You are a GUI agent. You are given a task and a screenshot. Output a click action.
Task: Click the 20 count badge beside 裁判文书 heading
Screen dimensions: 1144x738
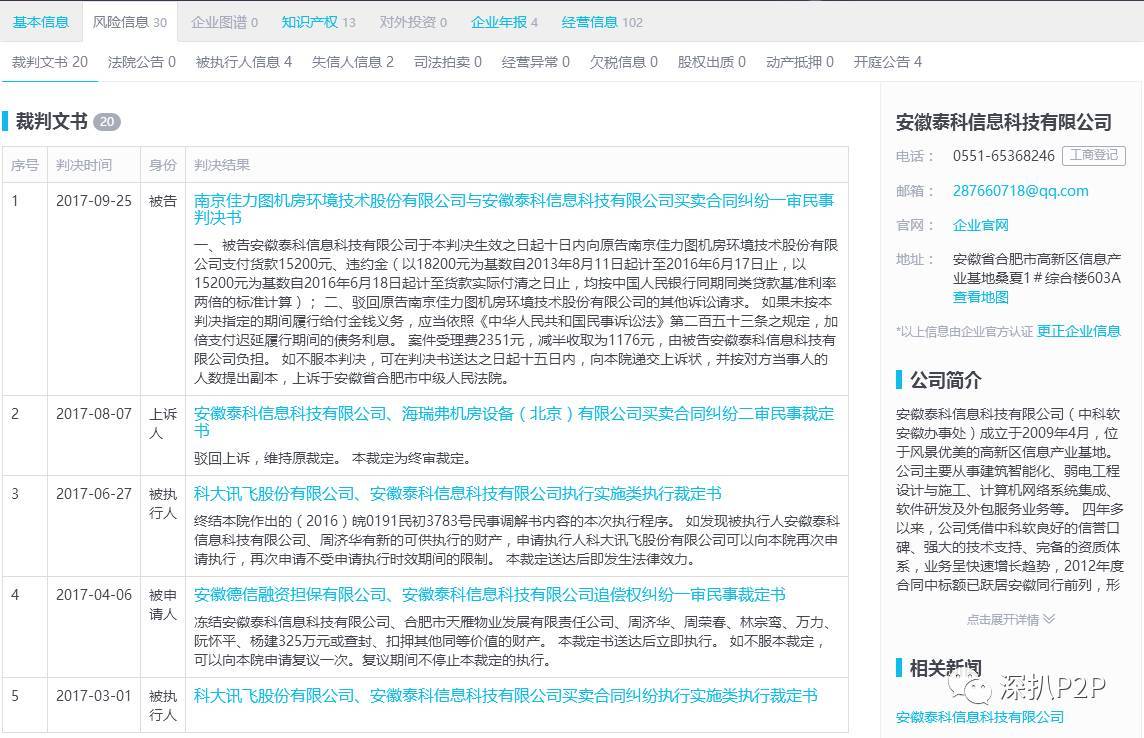[107, 122]
